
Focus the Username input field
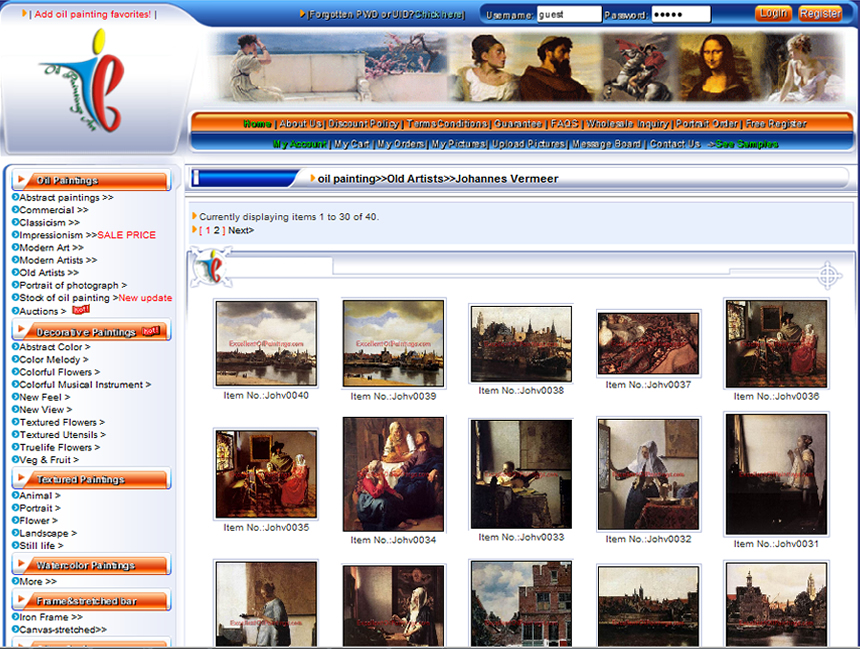coord(569,15)
